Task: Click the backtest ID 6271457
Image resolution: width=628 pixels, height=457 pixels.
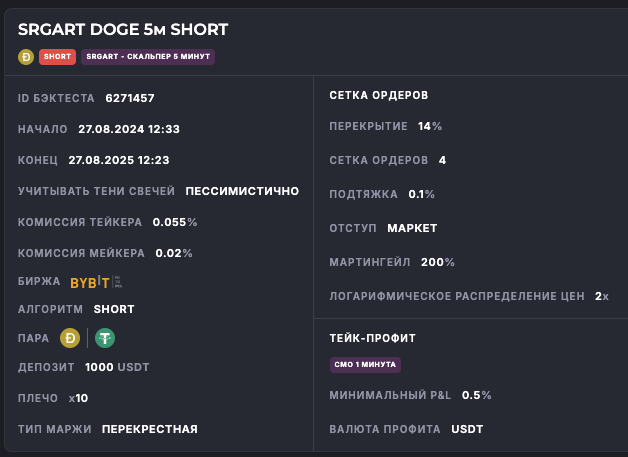Action: coord(130,98)
